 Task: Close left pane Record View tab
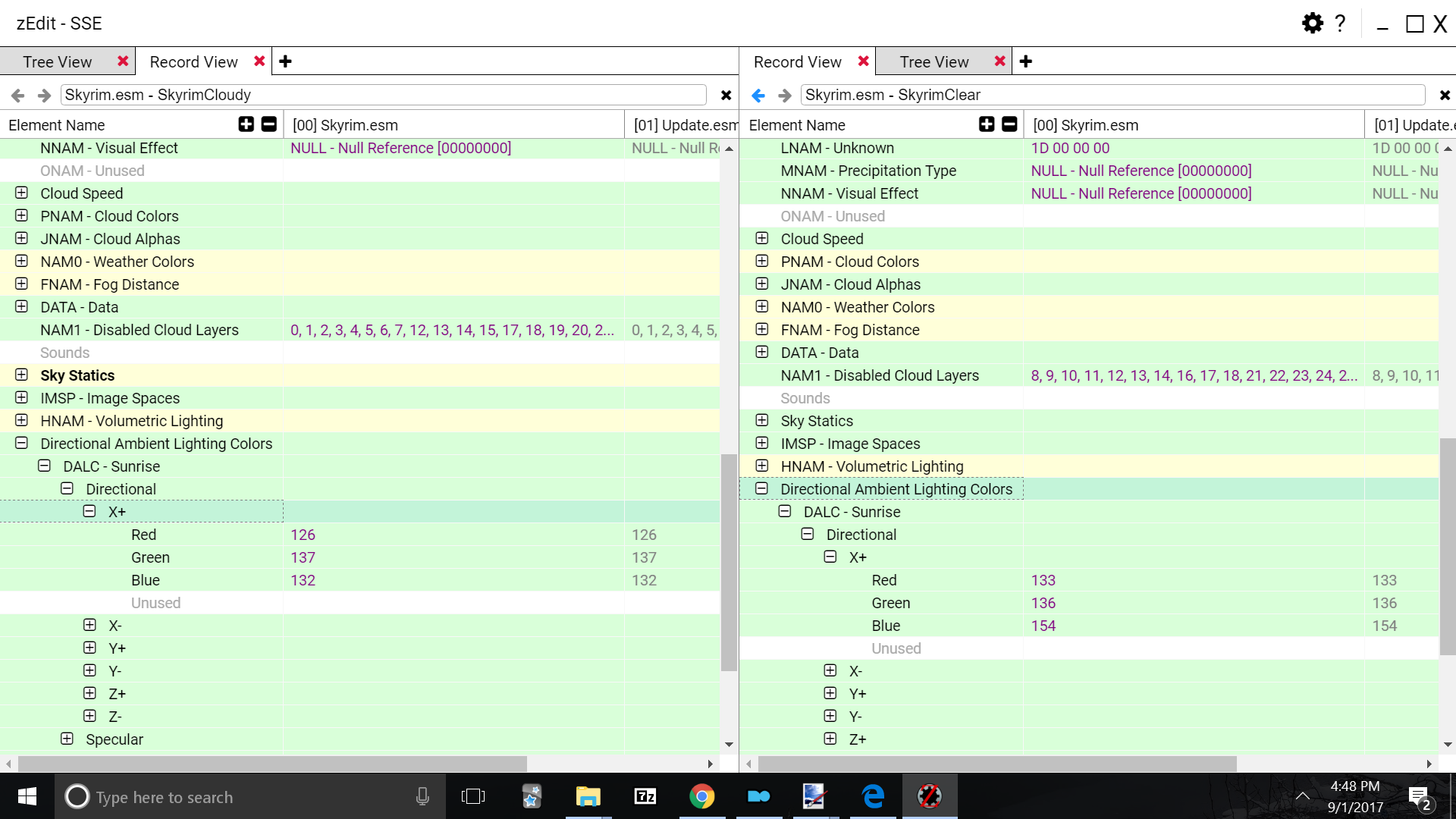(259, 61)
